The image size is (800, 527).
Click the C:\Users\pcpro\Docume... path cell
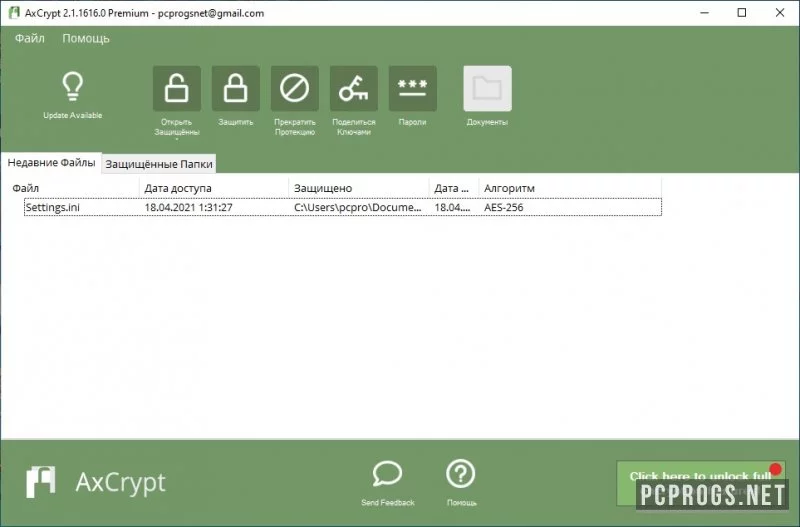[358, 207]
